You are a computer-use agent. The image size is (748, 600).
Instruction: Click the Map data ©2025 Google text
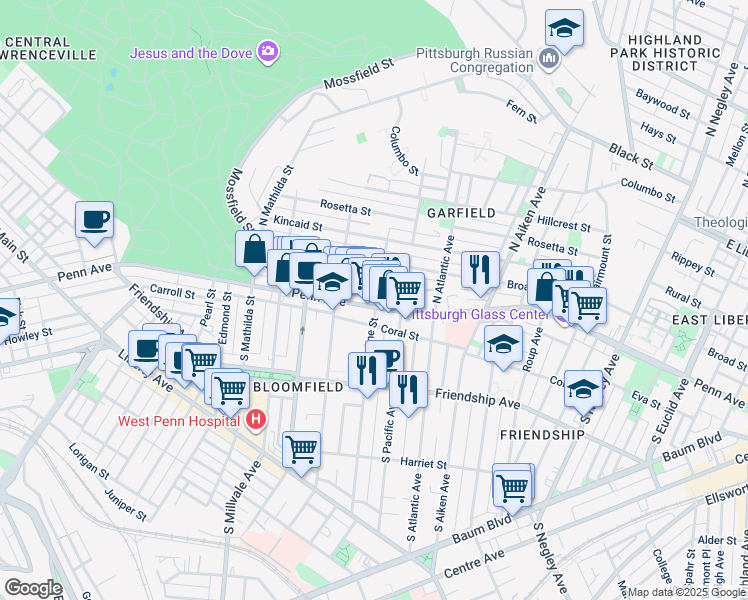tap(686, 592)
